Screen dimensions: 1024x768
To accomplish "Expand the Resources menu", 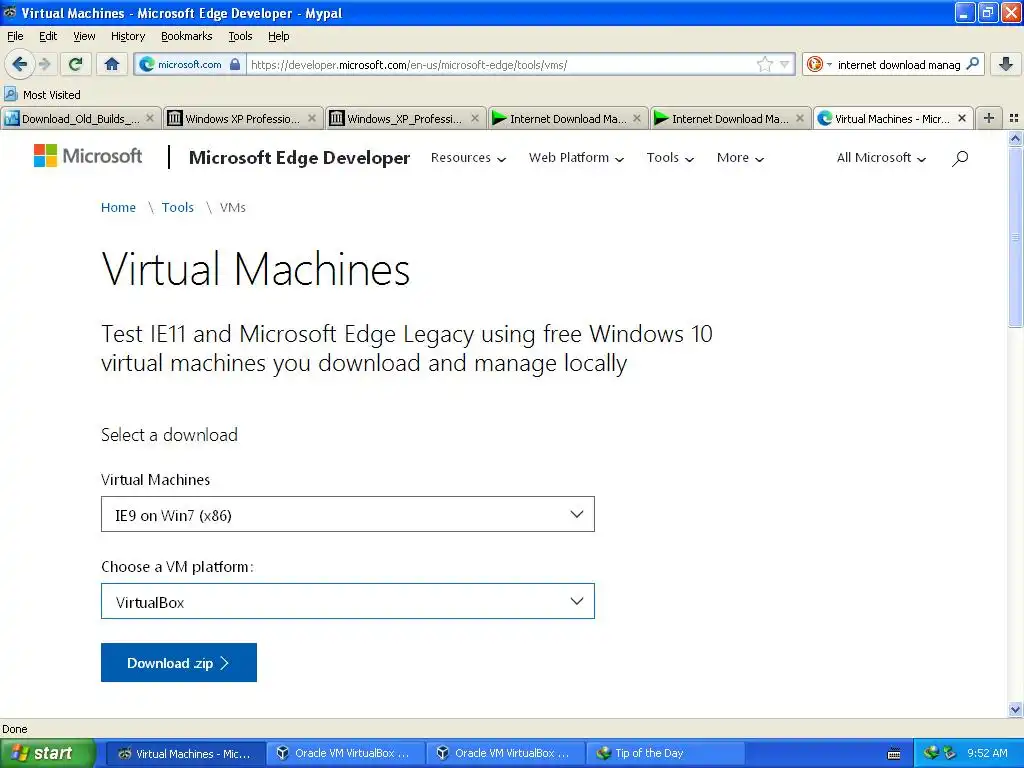I will [468, 158].
